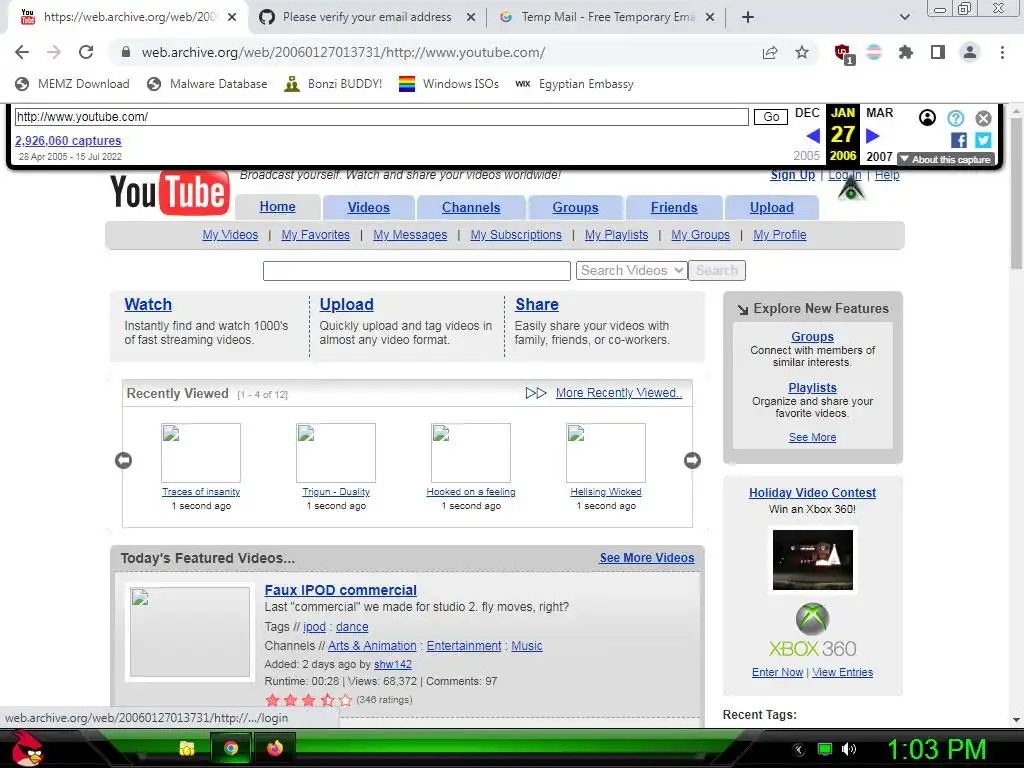Open the Faux IPOD commercial title
Screen dimensions: 1024x768
[340, 590]
